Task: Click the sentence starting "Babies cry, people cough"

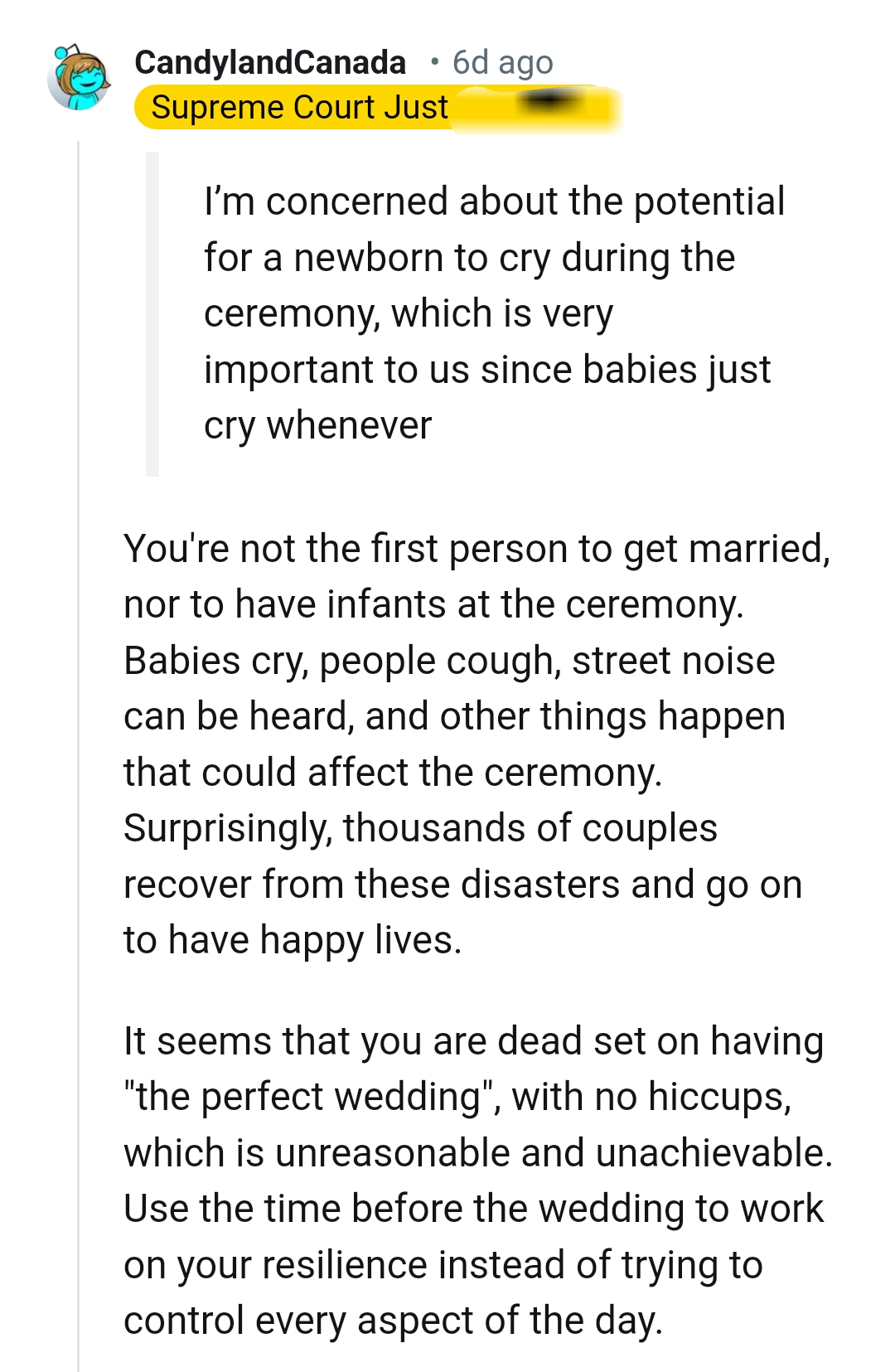Action: pyautogui.click(x=449, y=661)
